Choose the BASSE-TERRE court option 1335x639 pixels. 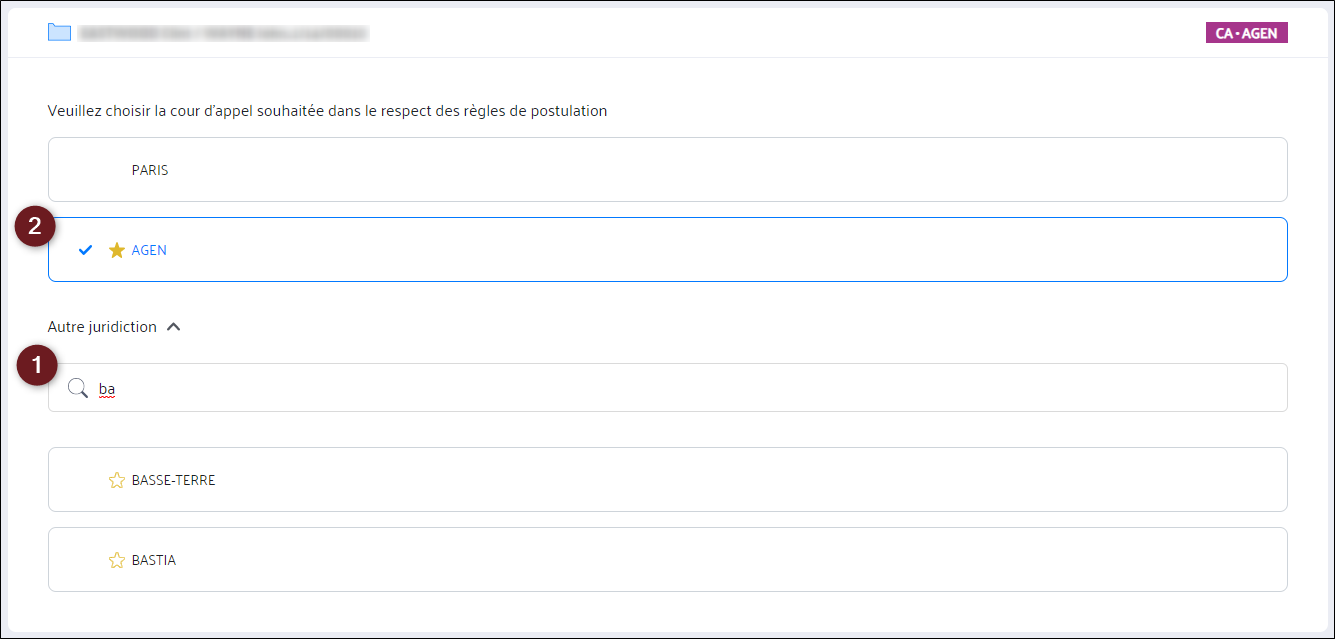[173, 480]
